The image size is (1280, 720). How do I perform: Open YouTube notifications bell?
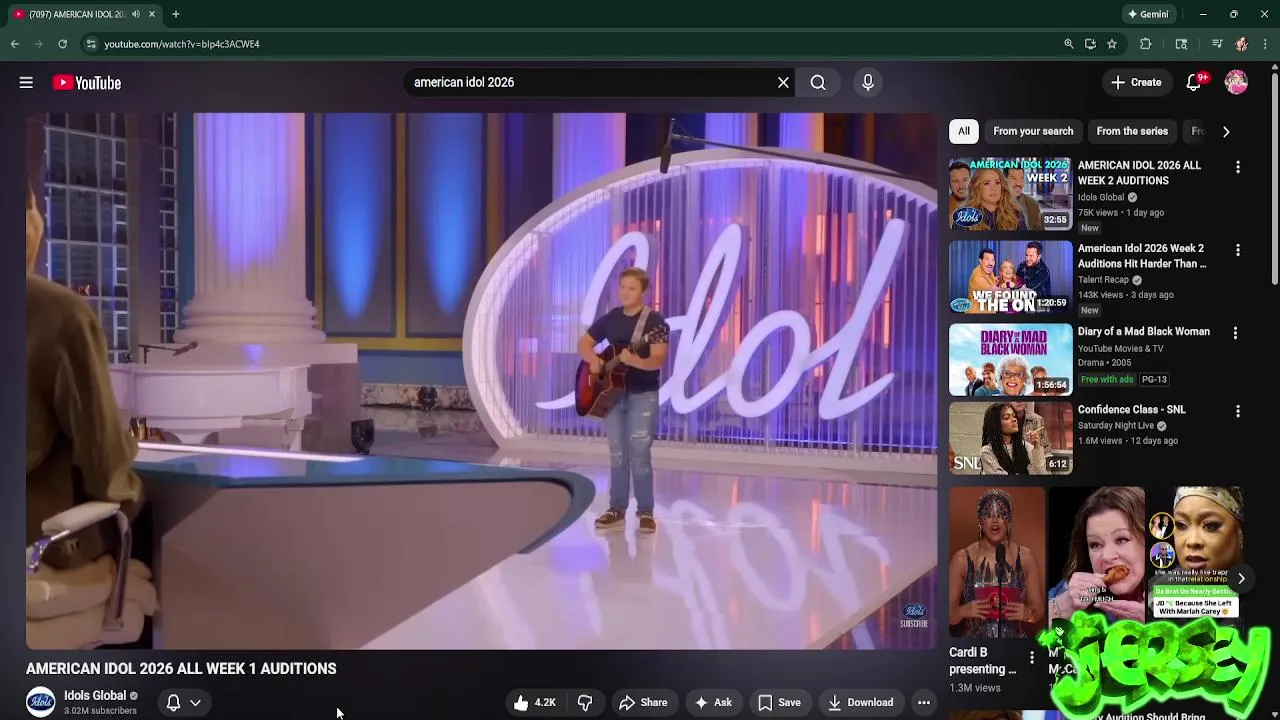pyautogui.click(x=1194, y=83)
